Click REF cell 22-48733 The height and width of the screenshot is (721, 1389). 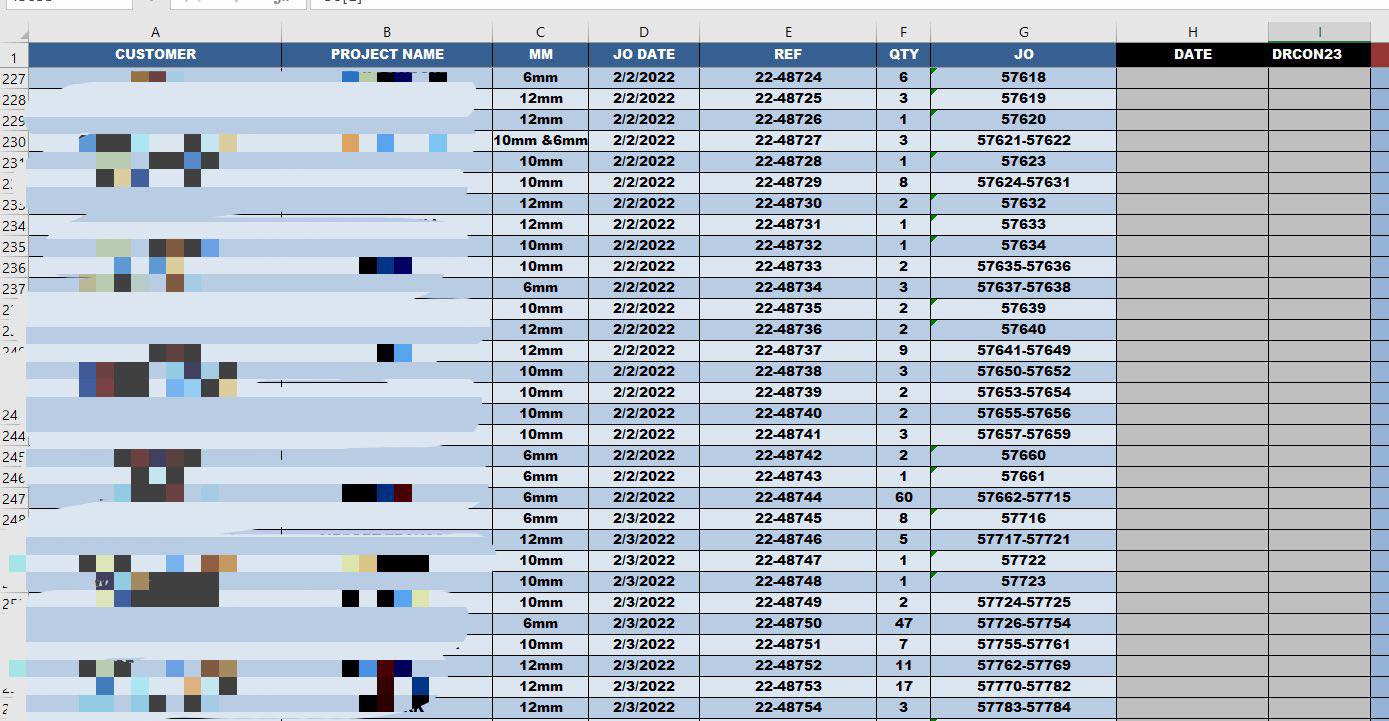(788, 266)
